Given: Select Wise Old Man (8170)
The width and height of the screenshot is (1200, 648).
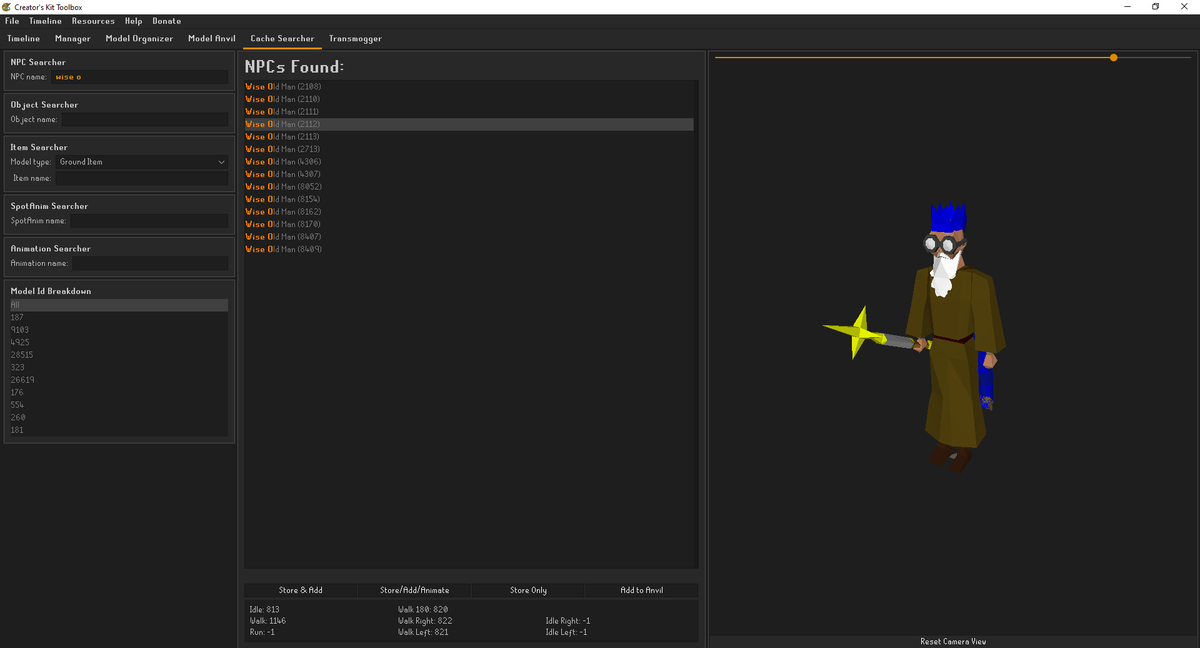Looking at the screenshot, I should coord(469,224).
